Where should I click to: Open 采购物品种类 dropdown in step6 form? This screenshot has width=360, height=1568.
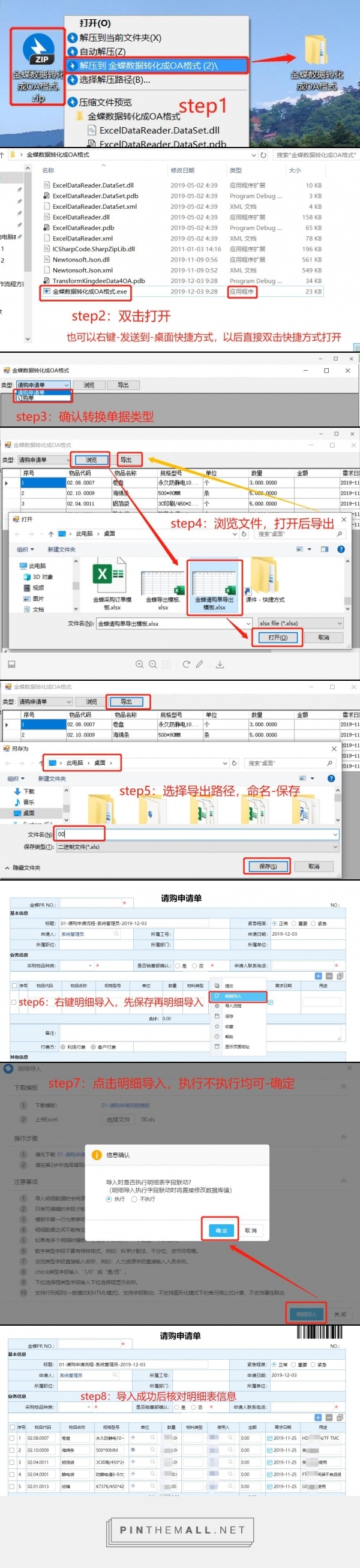[x=77, y=965]
